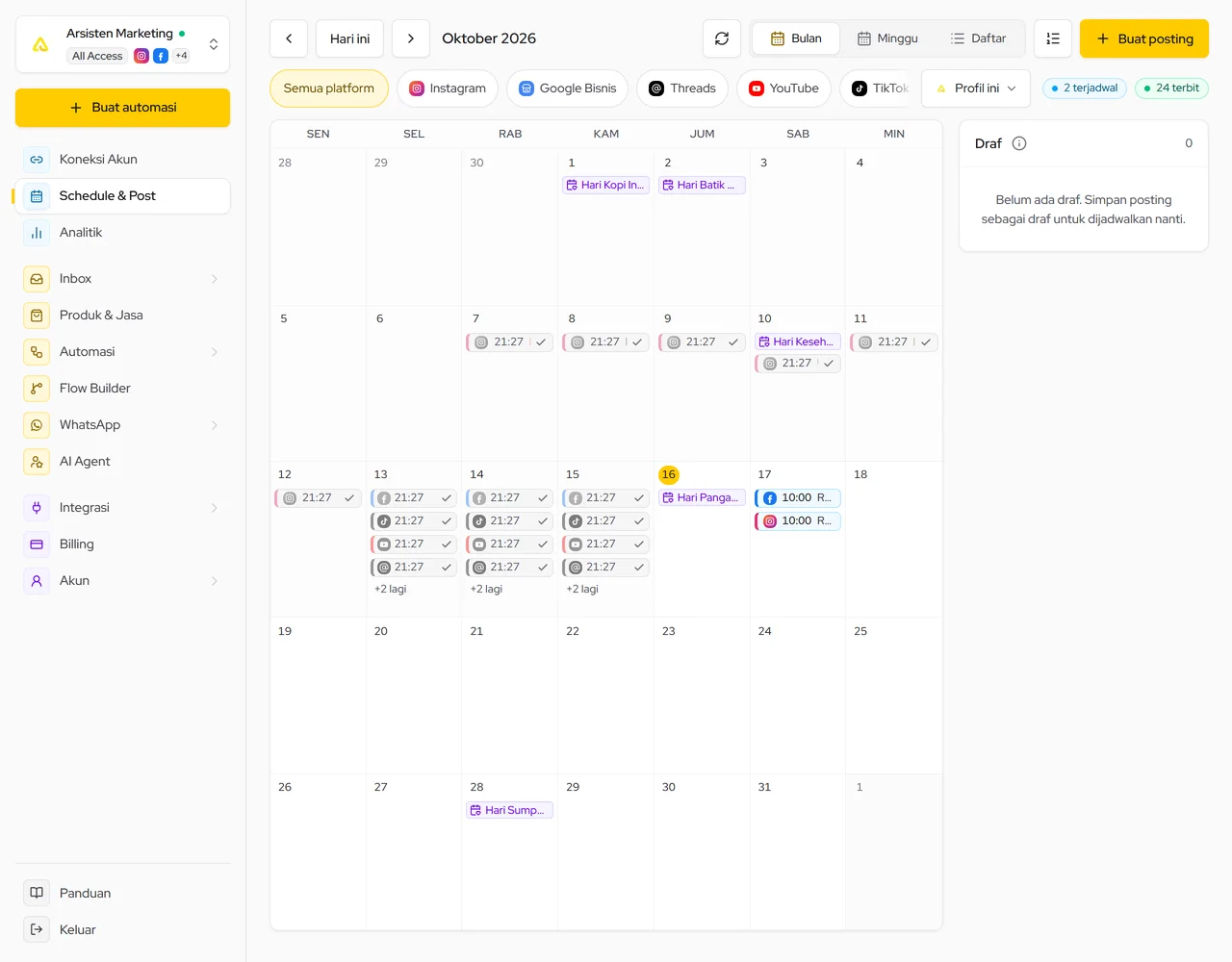This screenshot has height=962, width=1232.
Task: Open Threads 21:27 post on 15th
Action: coord(606,568)
